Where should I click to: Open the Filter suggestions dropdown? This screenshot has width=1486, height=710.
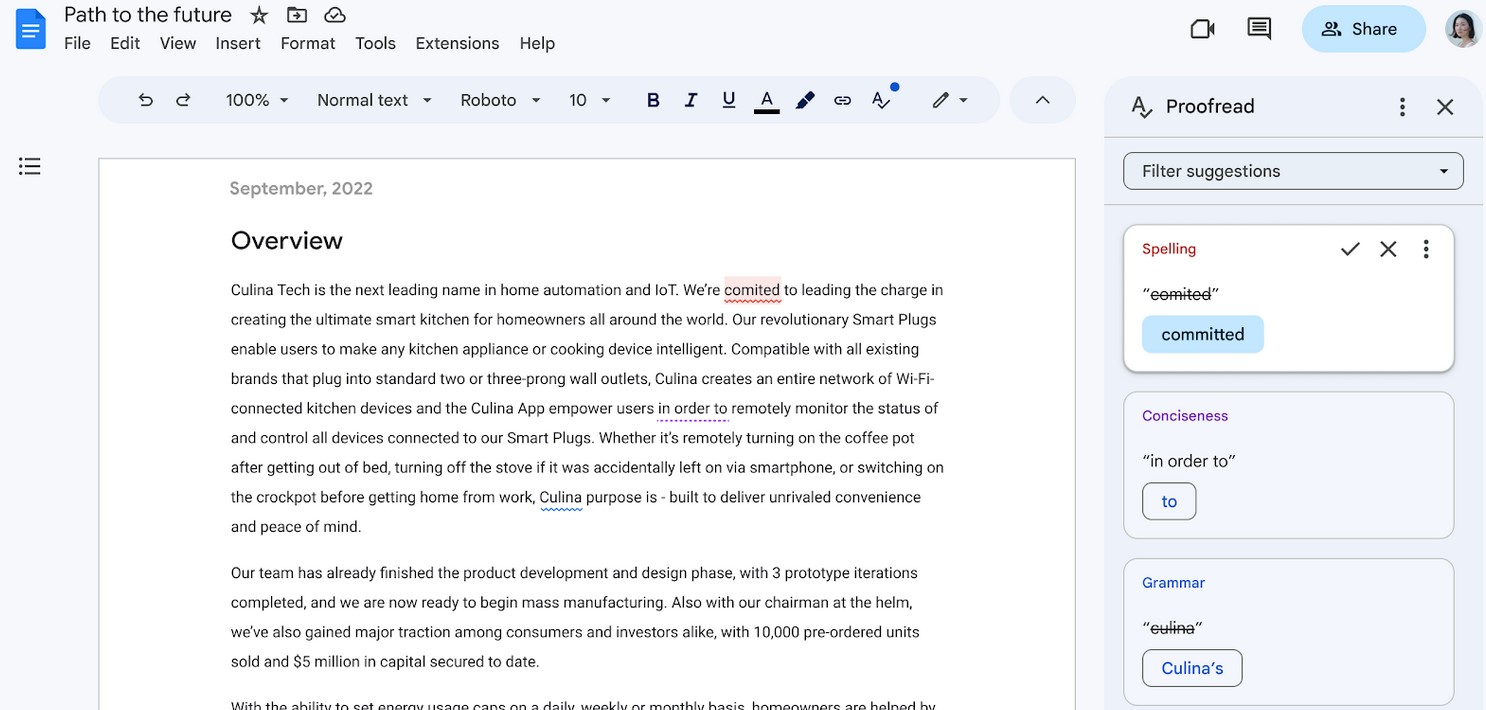[1293, 171]
